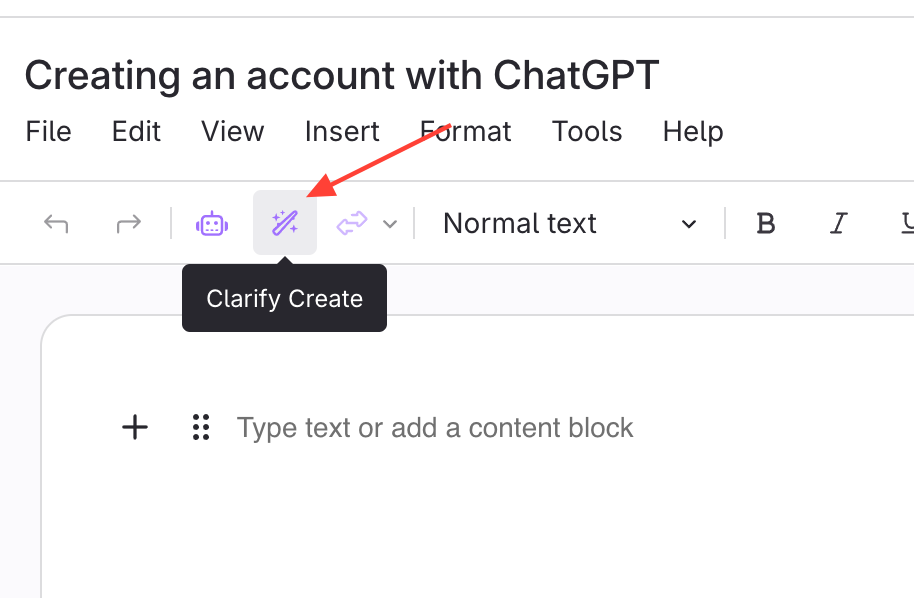
Task: Click the six-dot block drag handle
Action: pos(201,428)
